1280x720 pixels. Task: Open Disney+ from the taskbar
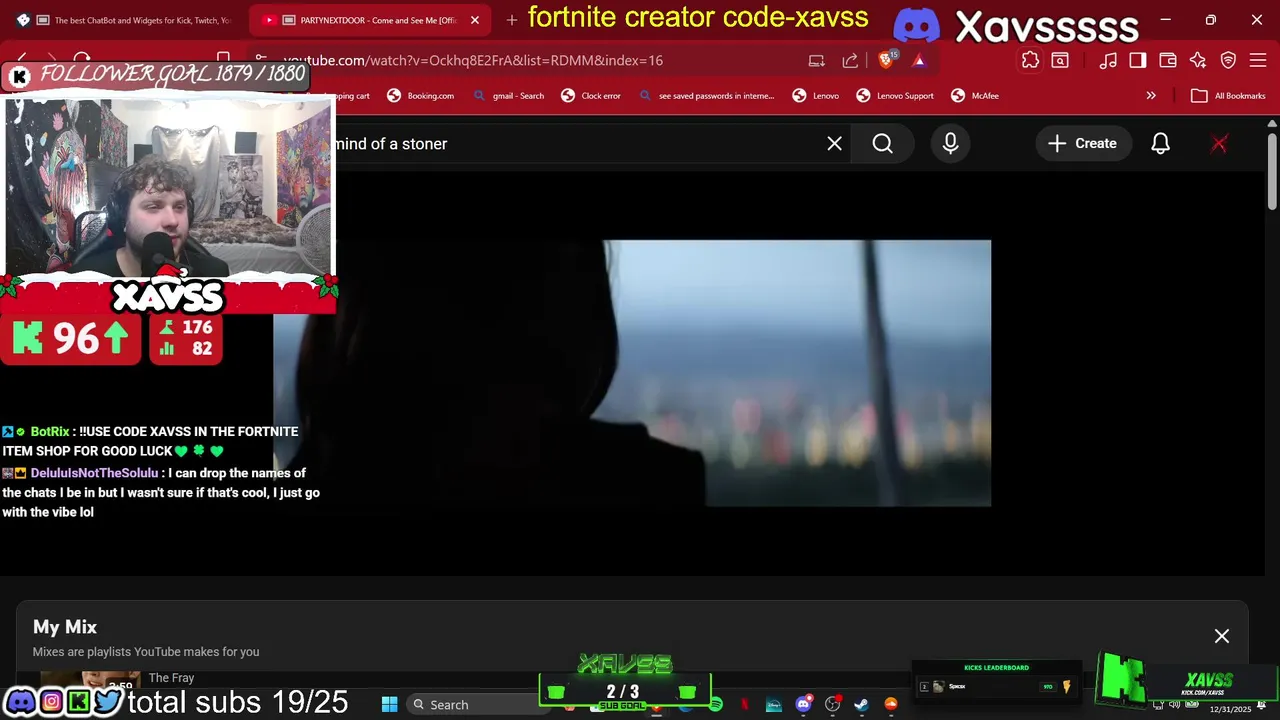[x=773, y=704]
